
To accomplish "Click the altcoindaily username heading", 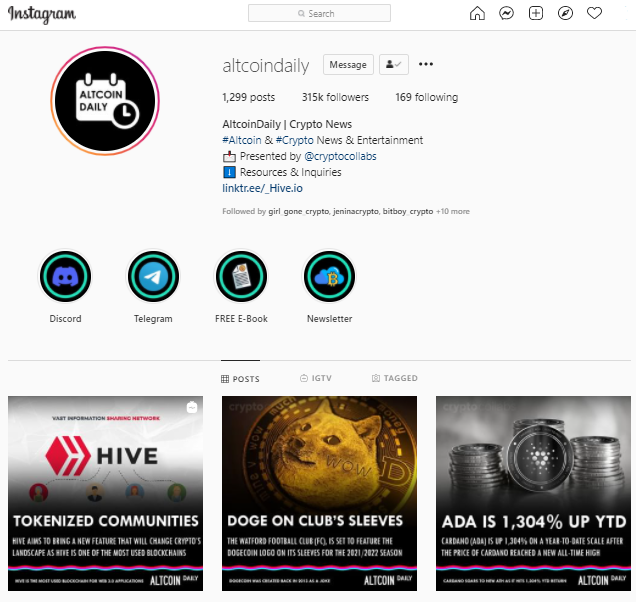I will point(266,65).
